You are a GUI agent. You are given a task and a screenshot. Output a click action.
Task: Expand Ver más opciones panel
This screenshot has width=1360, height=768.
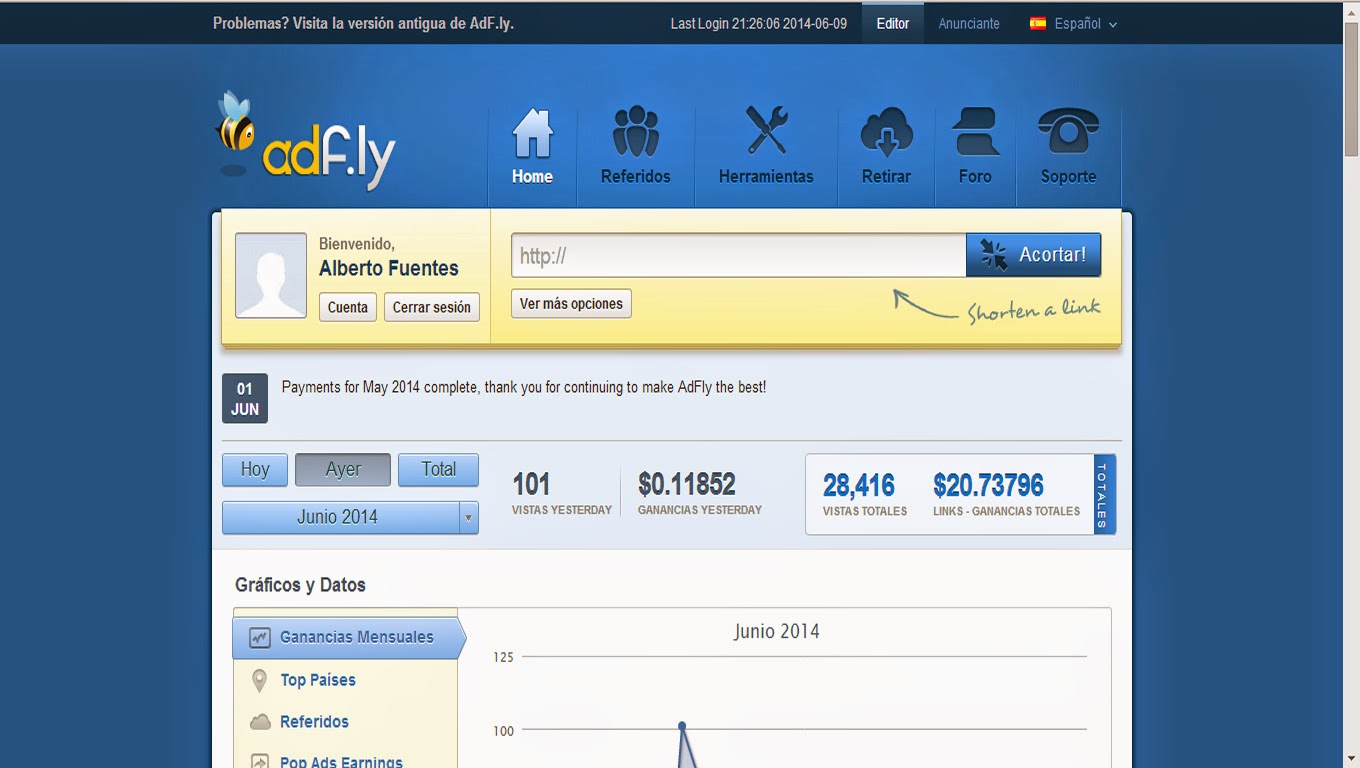point(570,303)
